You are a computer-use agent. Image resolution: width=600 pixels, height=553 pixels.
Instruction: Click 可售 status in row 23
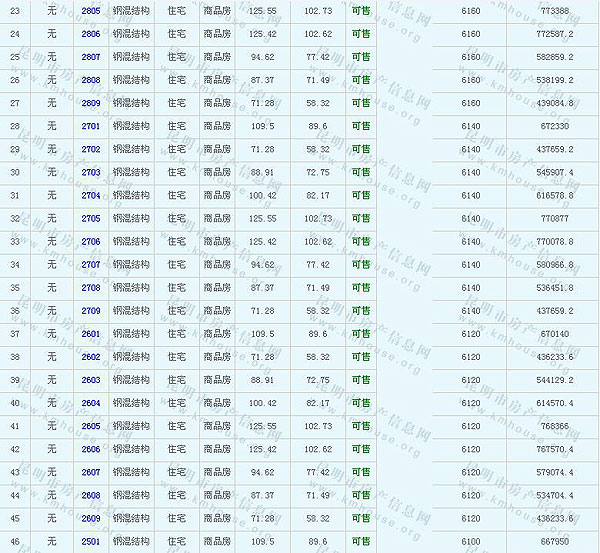pos(360,11)
